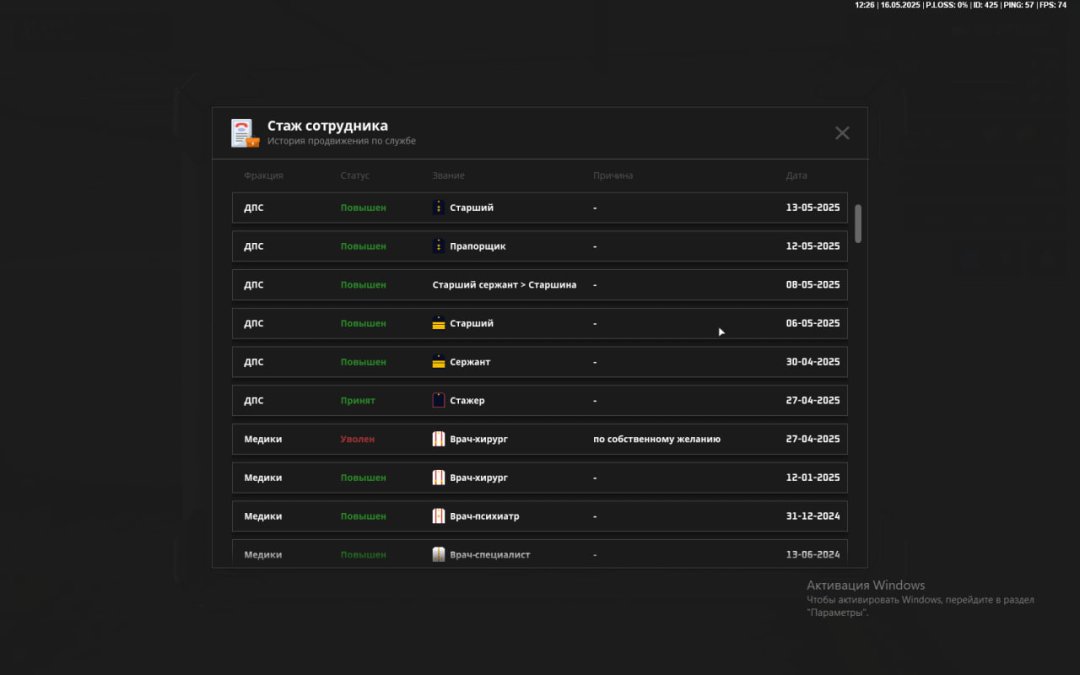Click the Сержант rank insignia icon

[x=438, y=362]
